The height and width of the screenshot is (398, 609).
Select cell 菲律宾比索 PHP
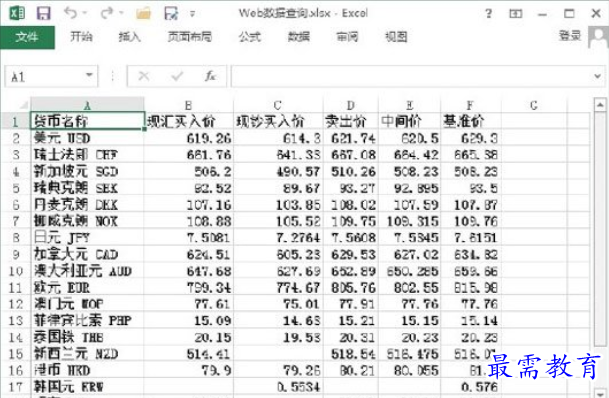click(x=87, y=320)
